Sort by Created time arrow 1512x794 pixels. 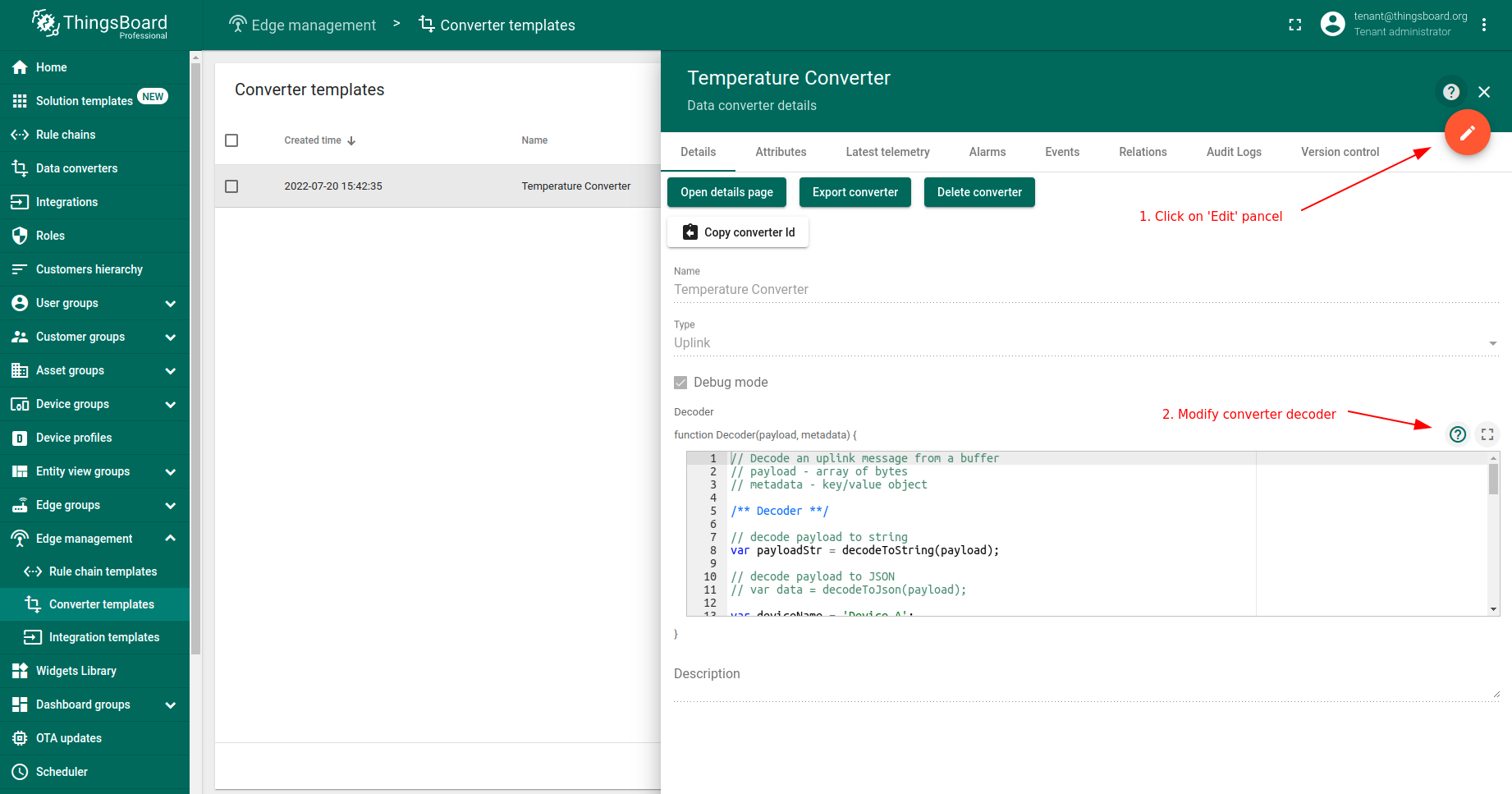coord(351,141)
